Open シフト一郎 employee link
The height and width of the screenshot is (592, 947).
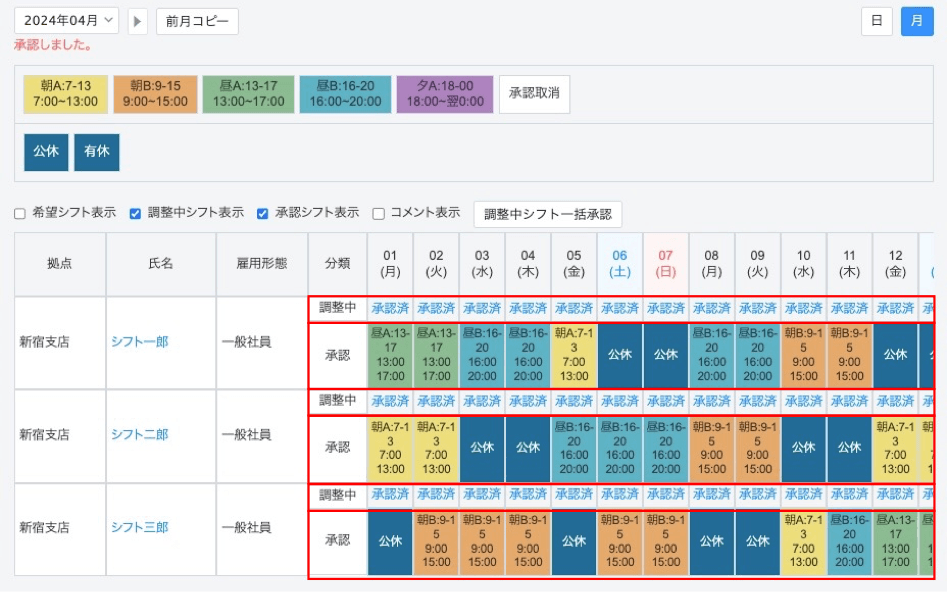click(139, 342)
